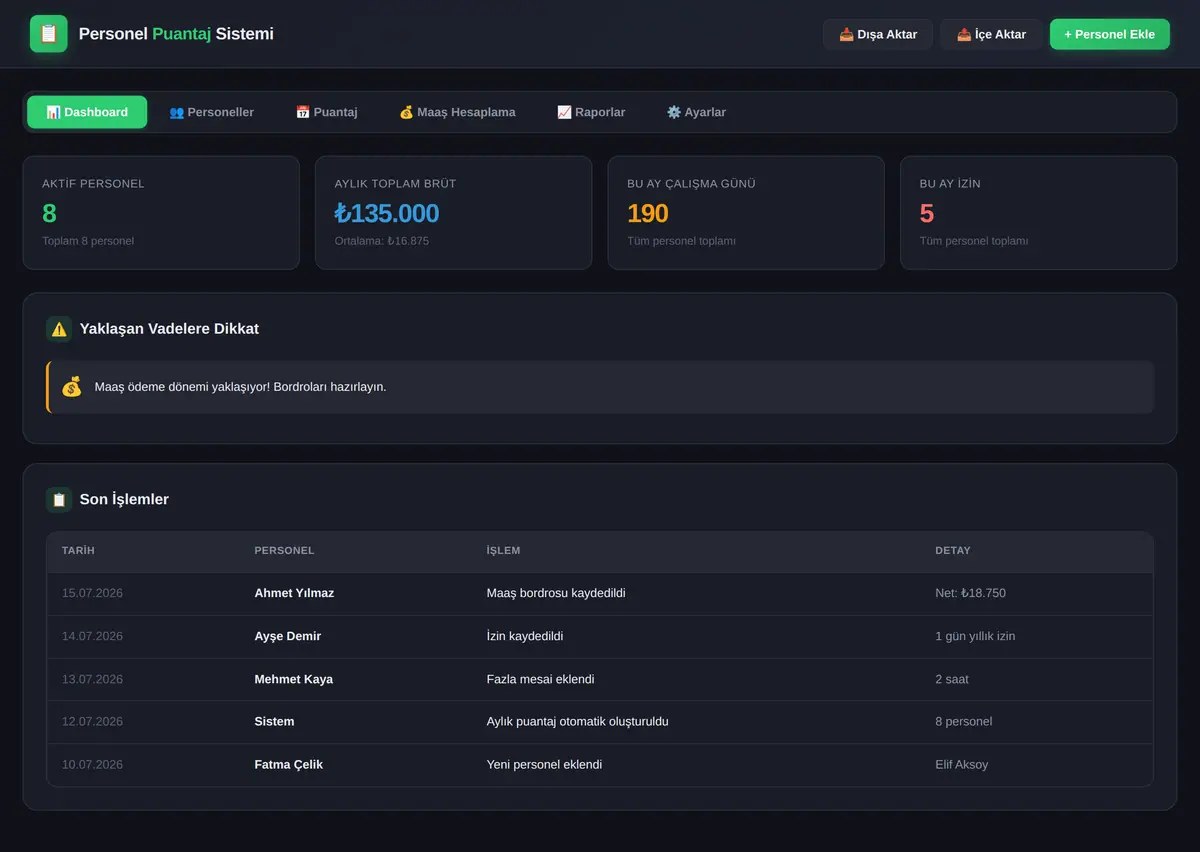The image size is (1200, 852).
Task: Open the Maaş Hesaplama tab
Action: 457,112
